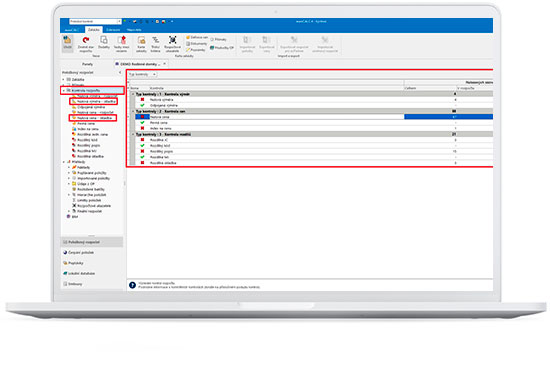Expand the Náklady tree node
The width and height of the screenshot is (550, 382).
(69, 168)
